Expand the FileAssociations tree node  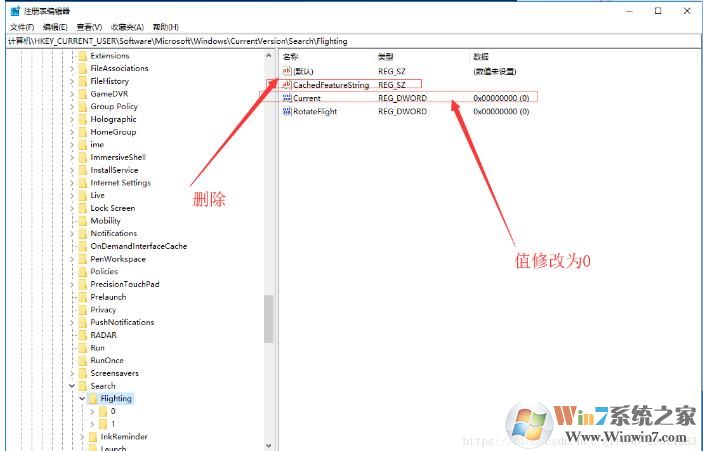tap(72, 68)
